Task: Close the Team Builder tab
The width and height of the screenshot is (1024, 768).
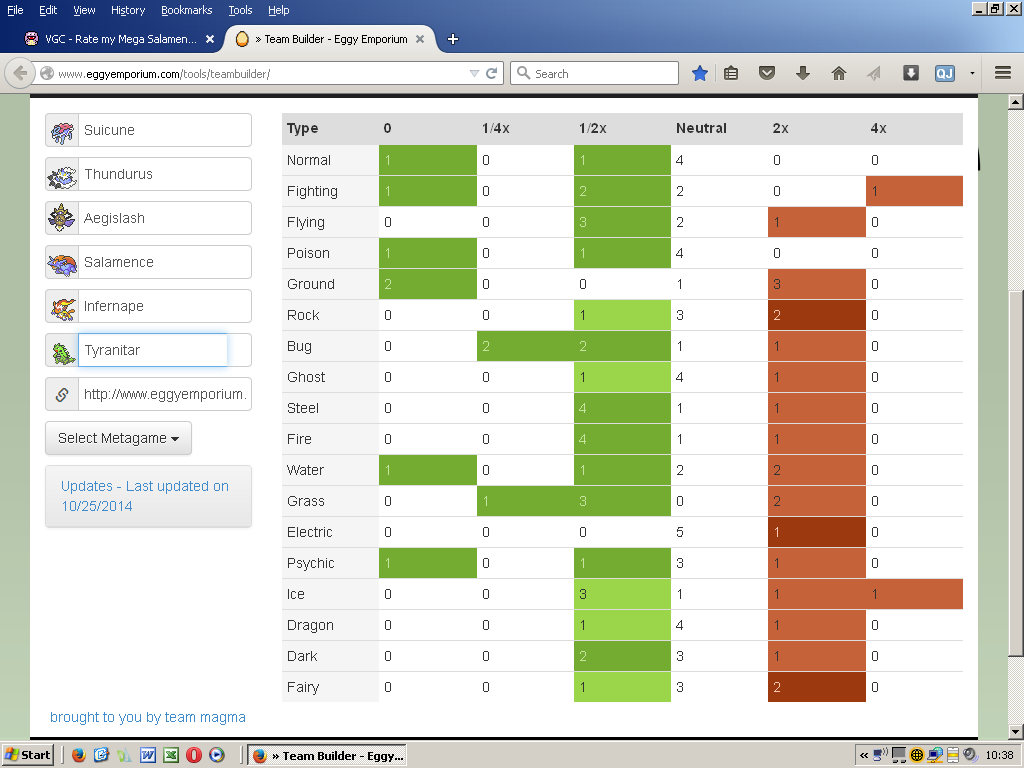Action: point(420,39)
